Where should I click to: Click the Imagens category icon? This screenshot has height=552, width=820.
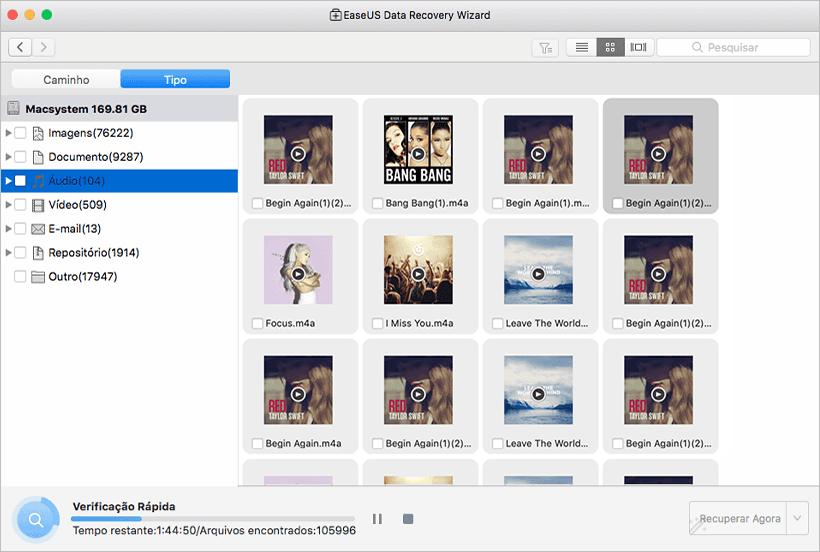pyautogui.click(x=38, y=134)
